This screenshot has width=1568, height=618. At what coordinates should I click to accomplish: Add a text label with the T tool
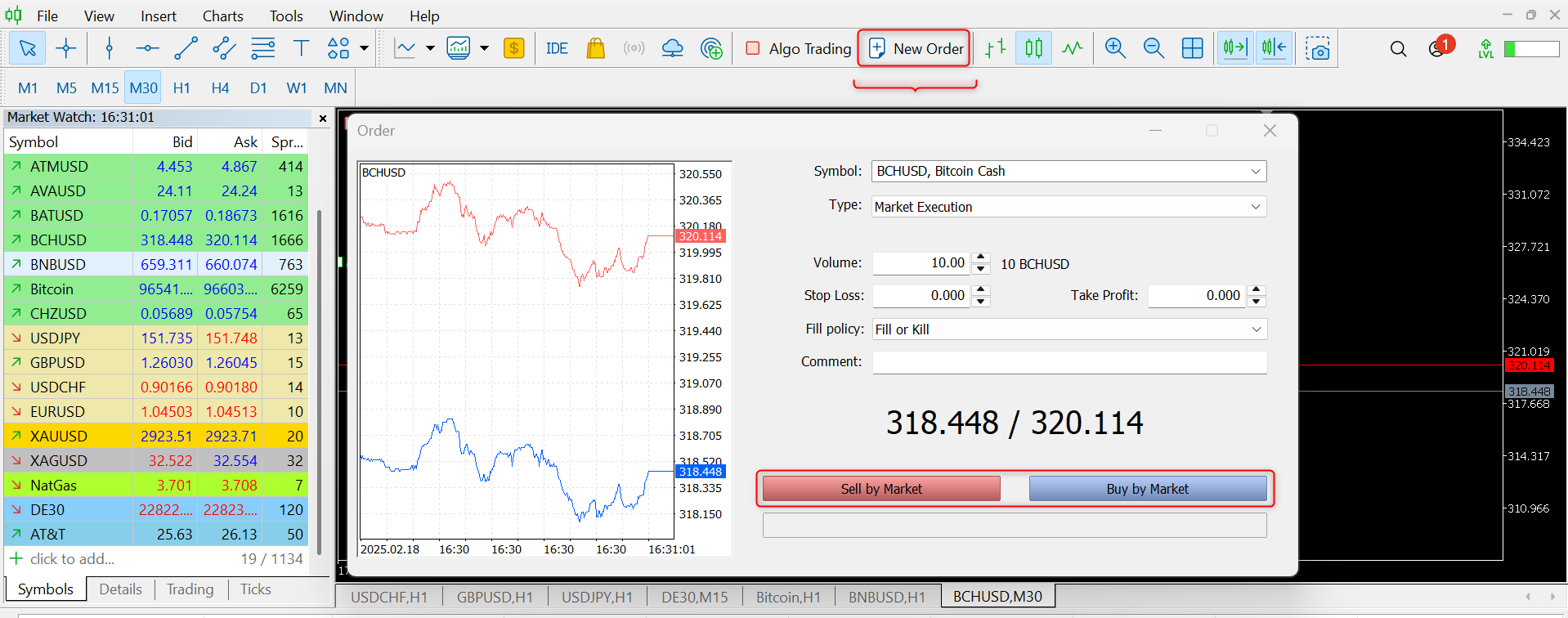pos(301,48)
